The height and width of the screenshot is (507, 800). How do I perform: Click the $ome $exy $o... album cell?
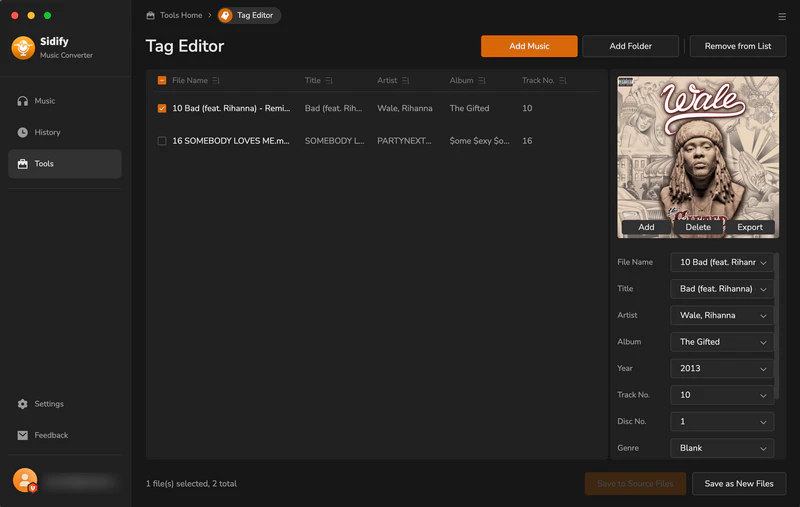coord(479,141)
